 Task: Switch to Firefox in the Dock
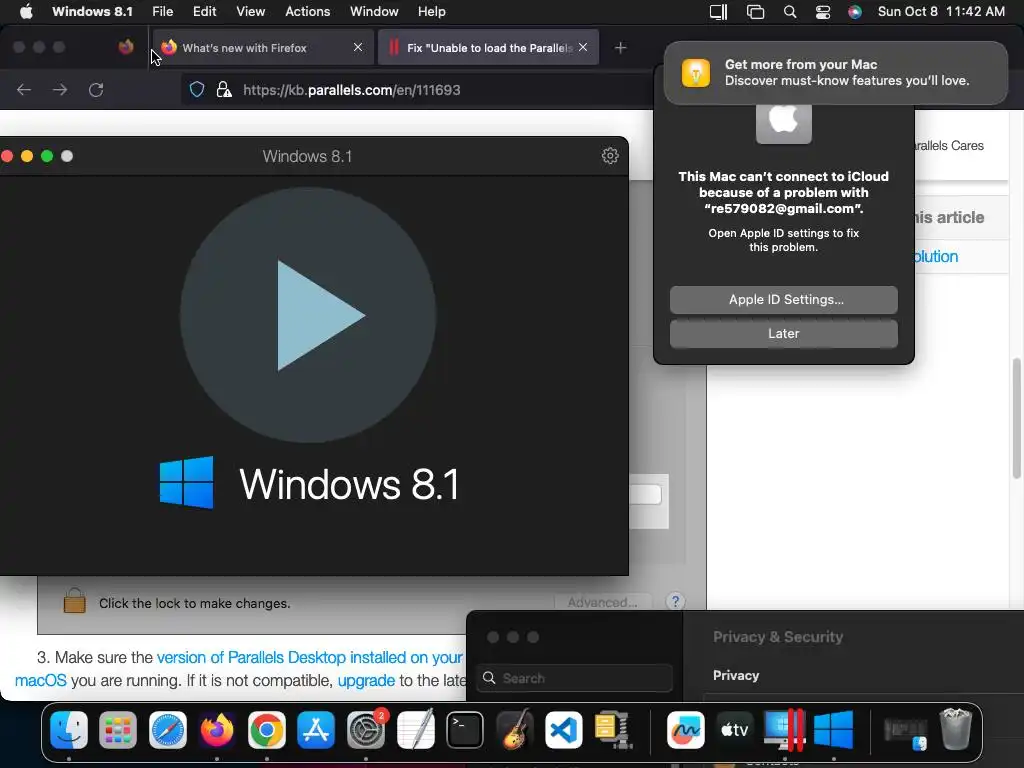pyautogui.click(x=217, y=729)
